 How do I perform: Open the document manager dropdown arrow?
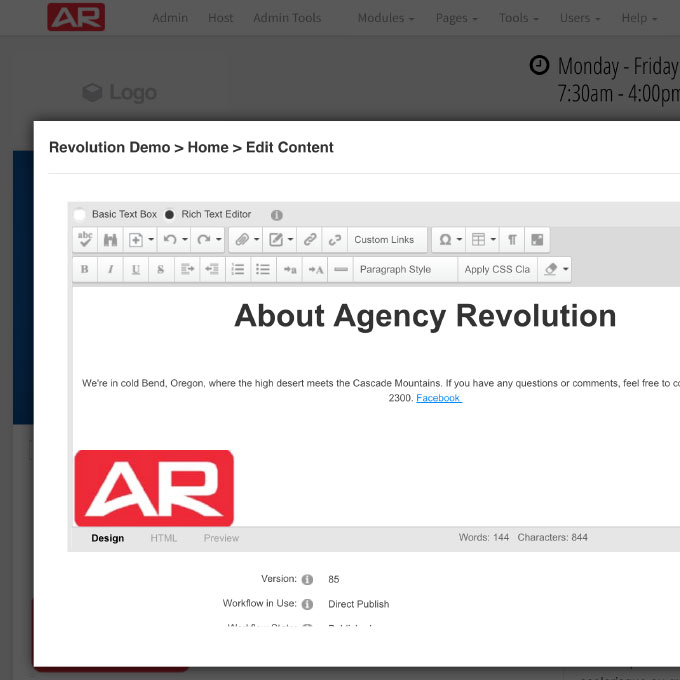[x=257, y=239]
